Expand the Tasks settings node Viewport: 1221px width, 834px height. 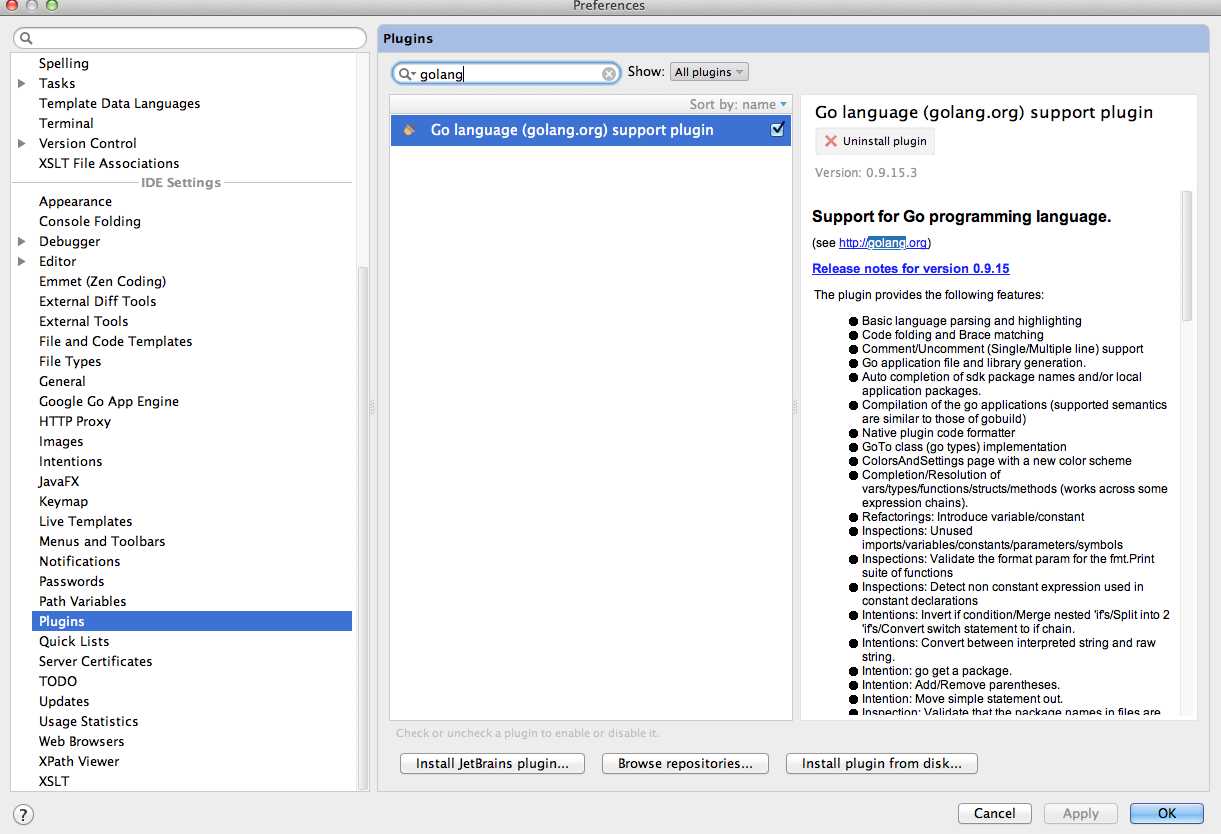22,84
